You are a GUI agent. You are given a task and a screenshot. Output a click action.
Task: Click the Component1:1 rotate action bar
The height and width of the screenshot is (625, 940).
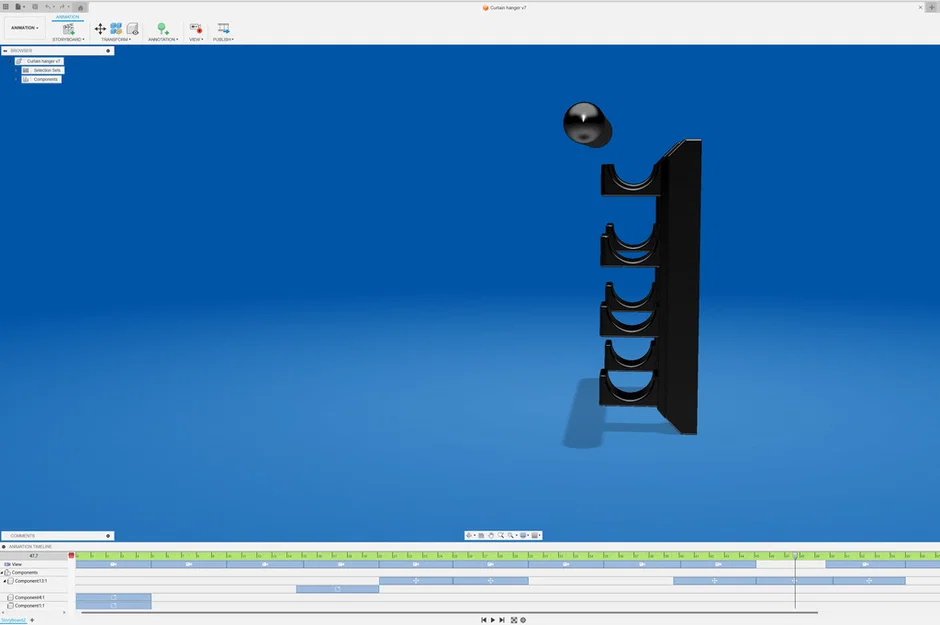coord(114,606)
